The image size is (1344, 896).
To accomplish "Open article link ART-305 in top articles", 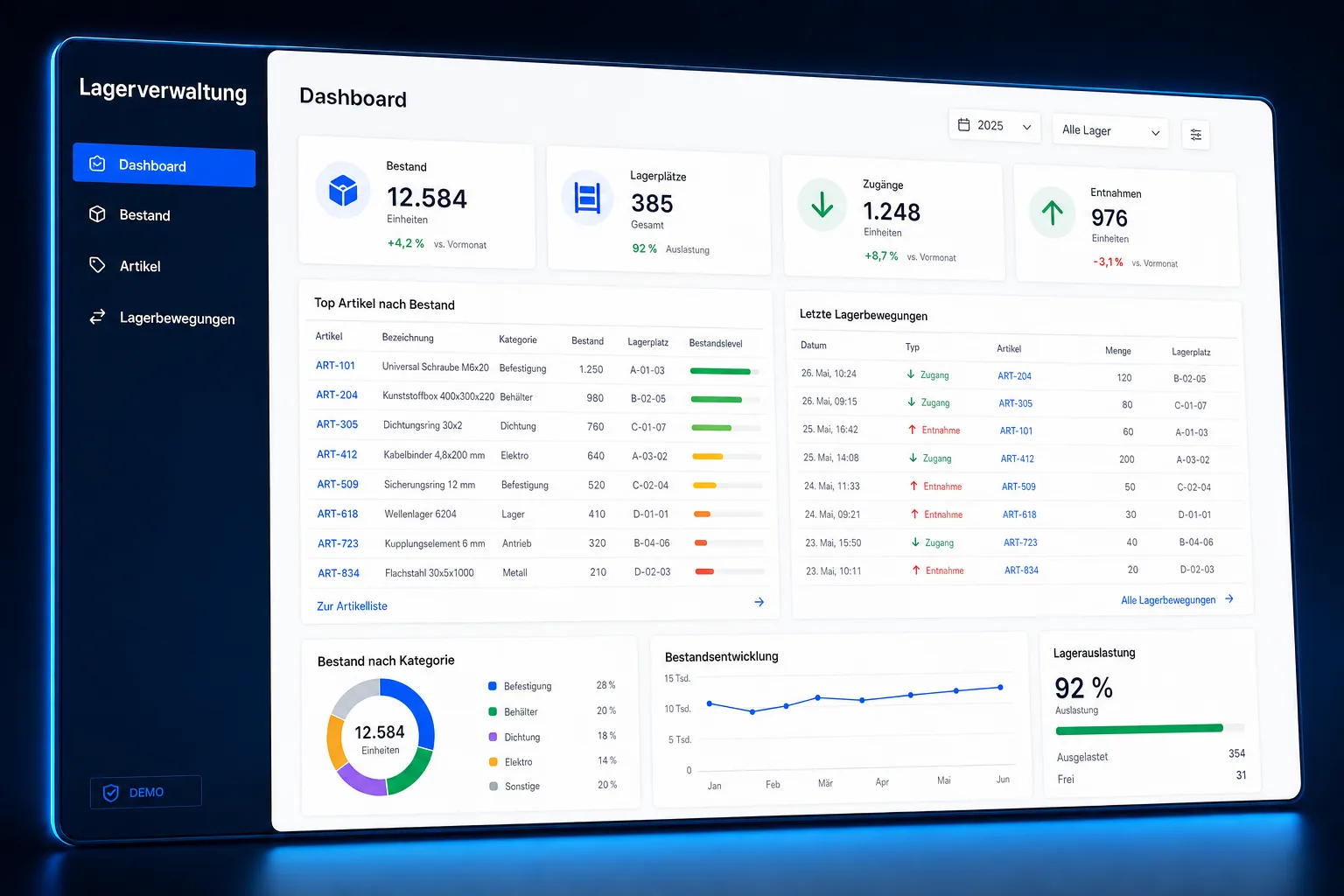I will [x=337, y=424].
